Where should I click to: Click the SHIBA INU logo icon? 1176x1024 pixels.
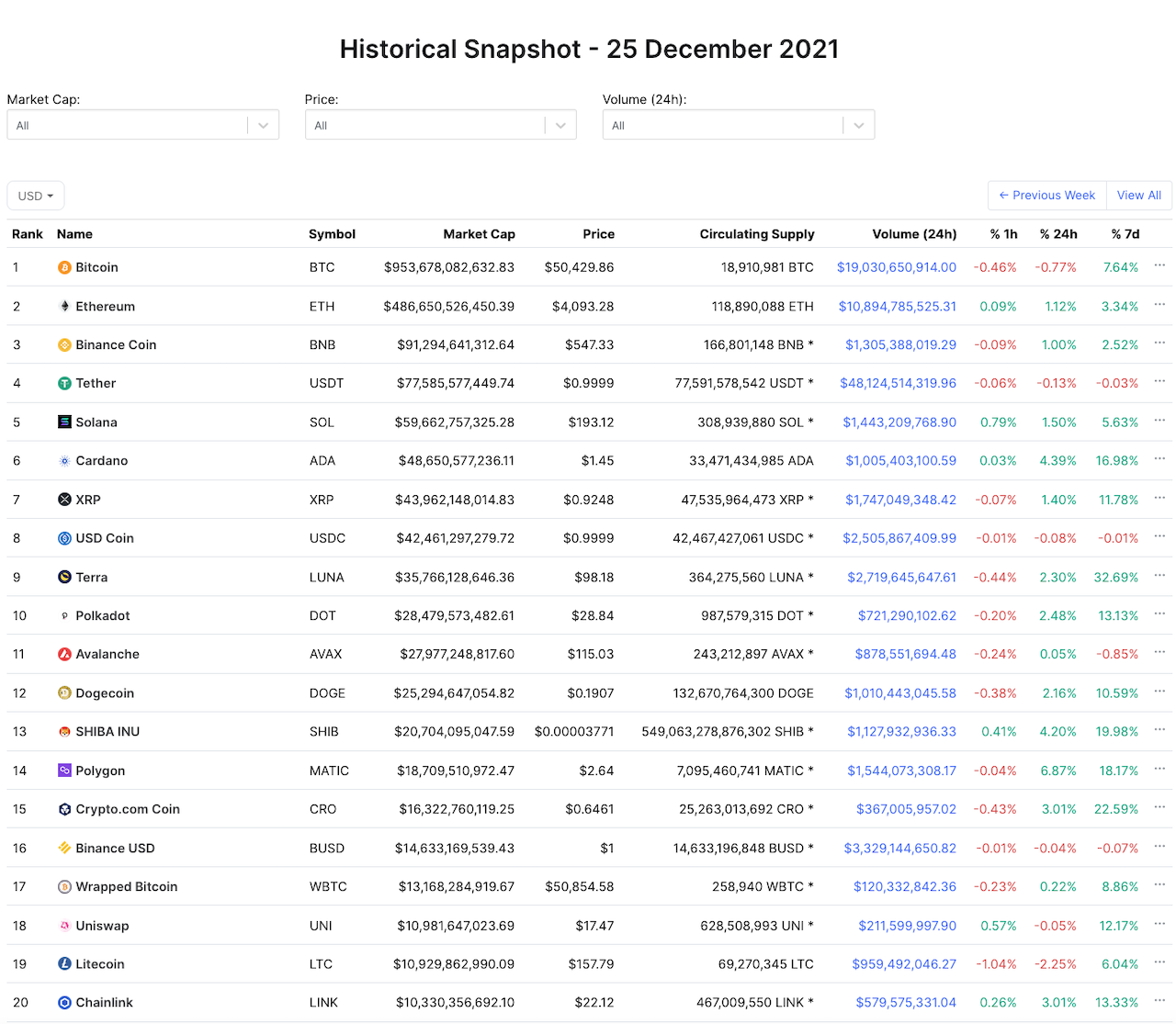click(x=64, y=732)
